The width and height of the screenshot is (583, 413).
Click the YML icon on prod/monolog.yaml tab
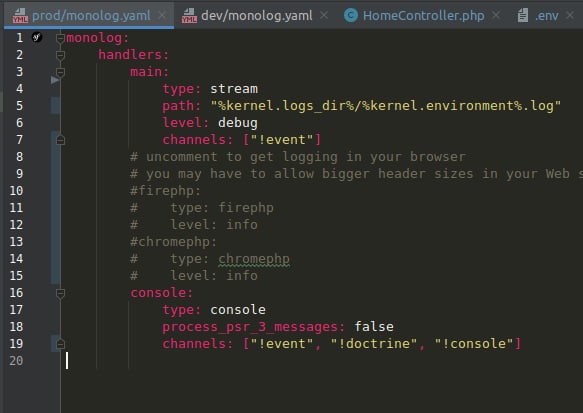pyautogui.click(x=20, y=16)
